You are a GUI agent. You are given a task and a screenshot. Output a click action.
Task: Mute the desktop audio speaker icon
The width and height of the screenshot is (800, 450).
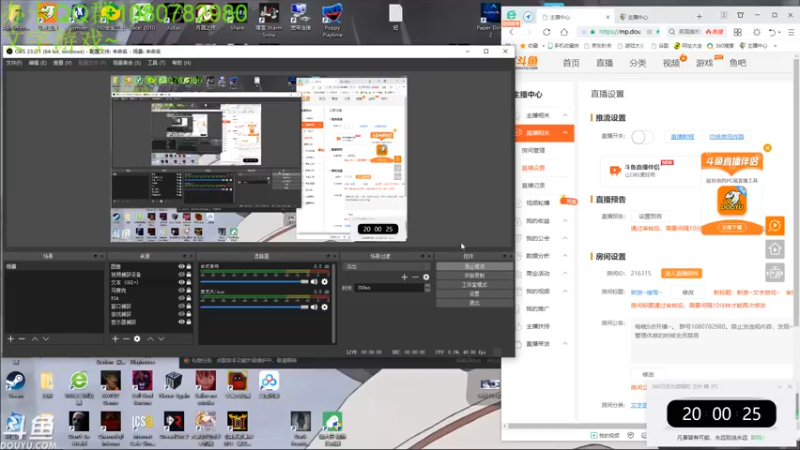[x=314, y=282]
